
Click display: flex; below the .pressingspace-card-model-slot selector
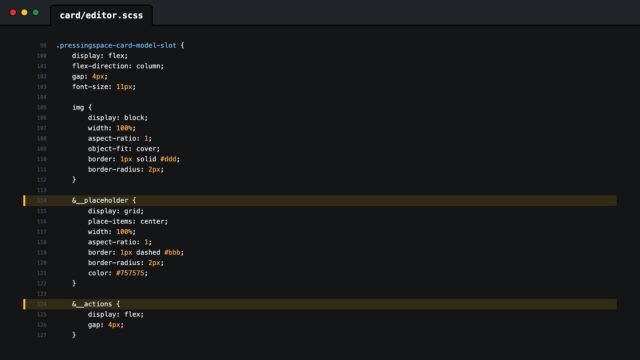point(100,56)
